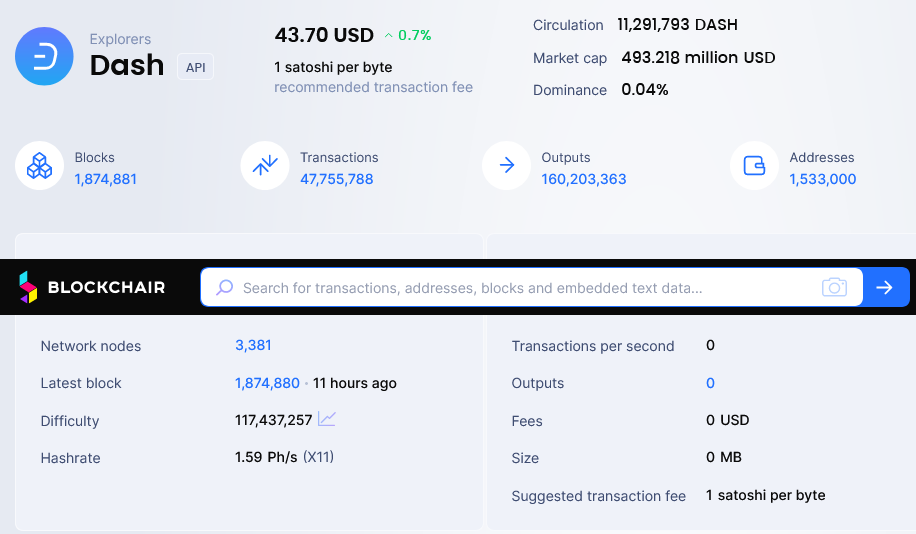Submit search with the arrow button

click(886, 287)
